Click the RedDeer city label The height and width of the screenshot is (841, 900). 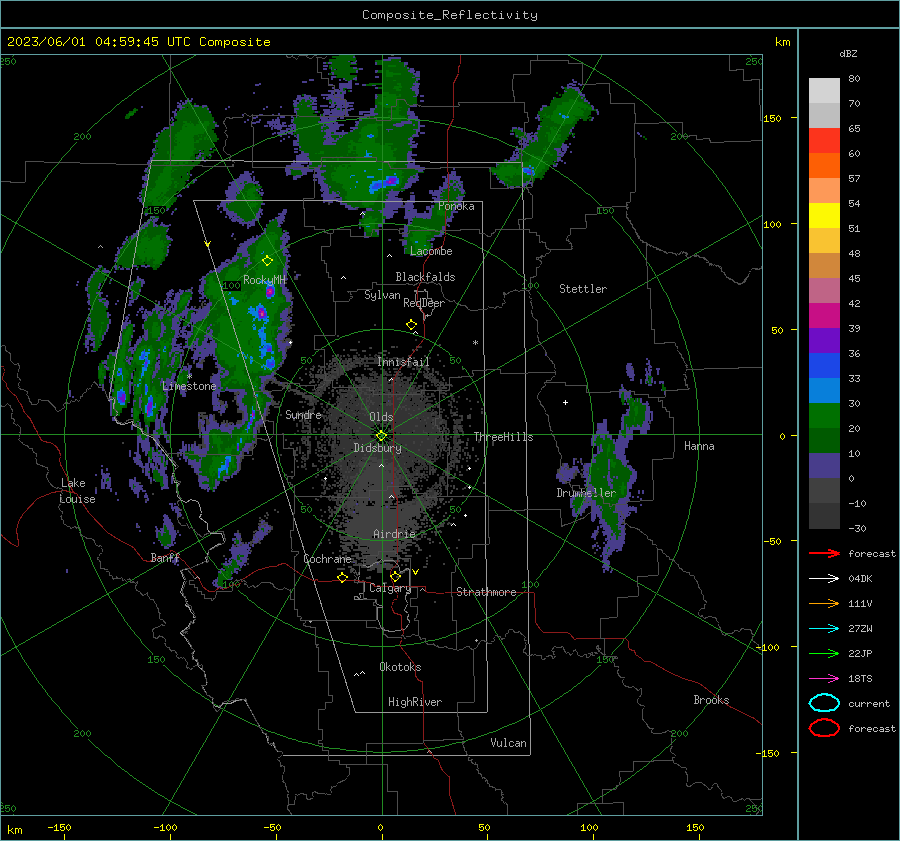pos(424,303)
